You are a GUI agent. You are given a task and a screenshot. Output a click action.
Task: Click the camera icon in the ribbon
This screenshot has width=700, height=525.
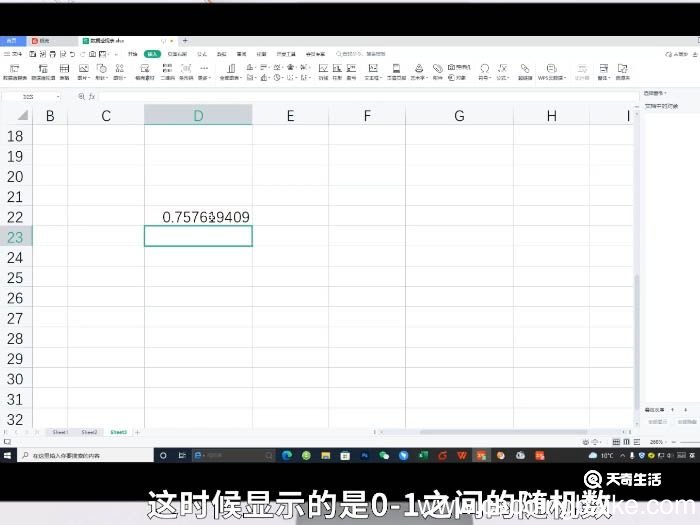tap(459, 67)
